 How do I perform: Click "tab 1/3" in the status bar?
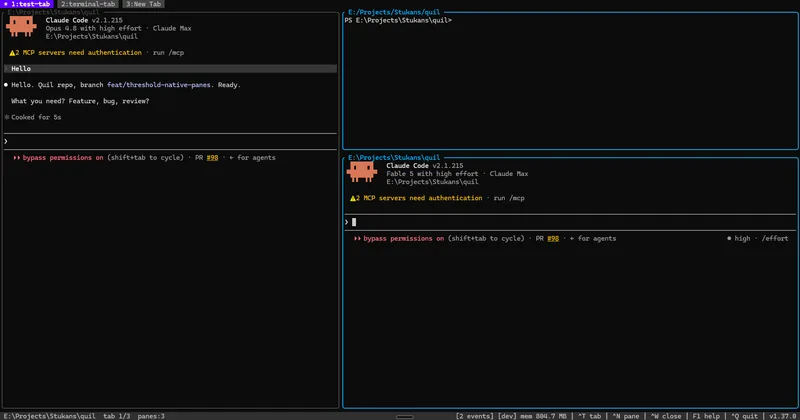(116, 416)
